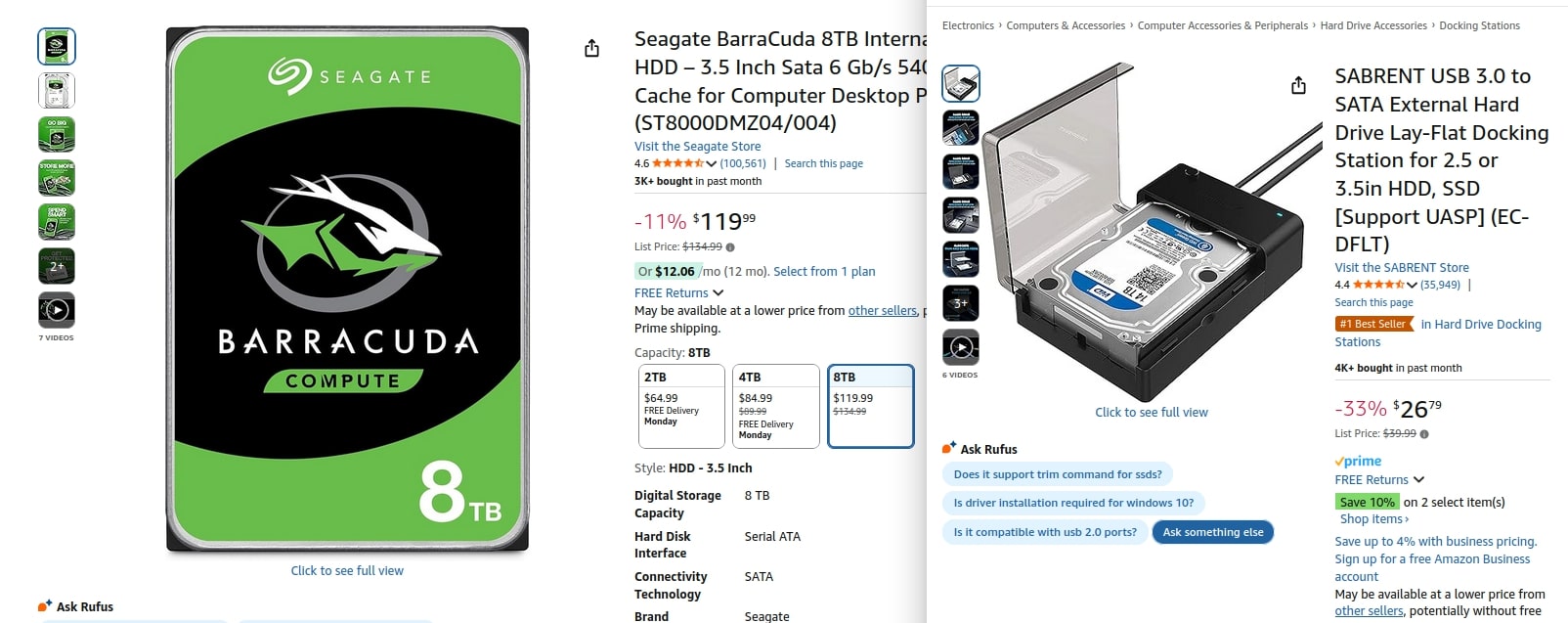The height and width of the screenshot is (623, 1568).
Task: Open the 2+ more images Seagate thumbnail
Action: pyautogui.click(x=57, y=266)
